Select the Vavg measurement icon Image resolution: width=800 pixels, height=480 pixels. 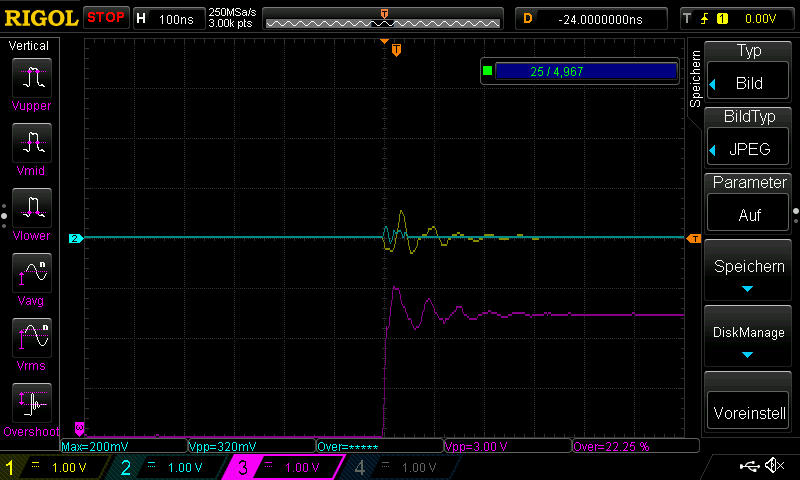(x=32, y=271)
